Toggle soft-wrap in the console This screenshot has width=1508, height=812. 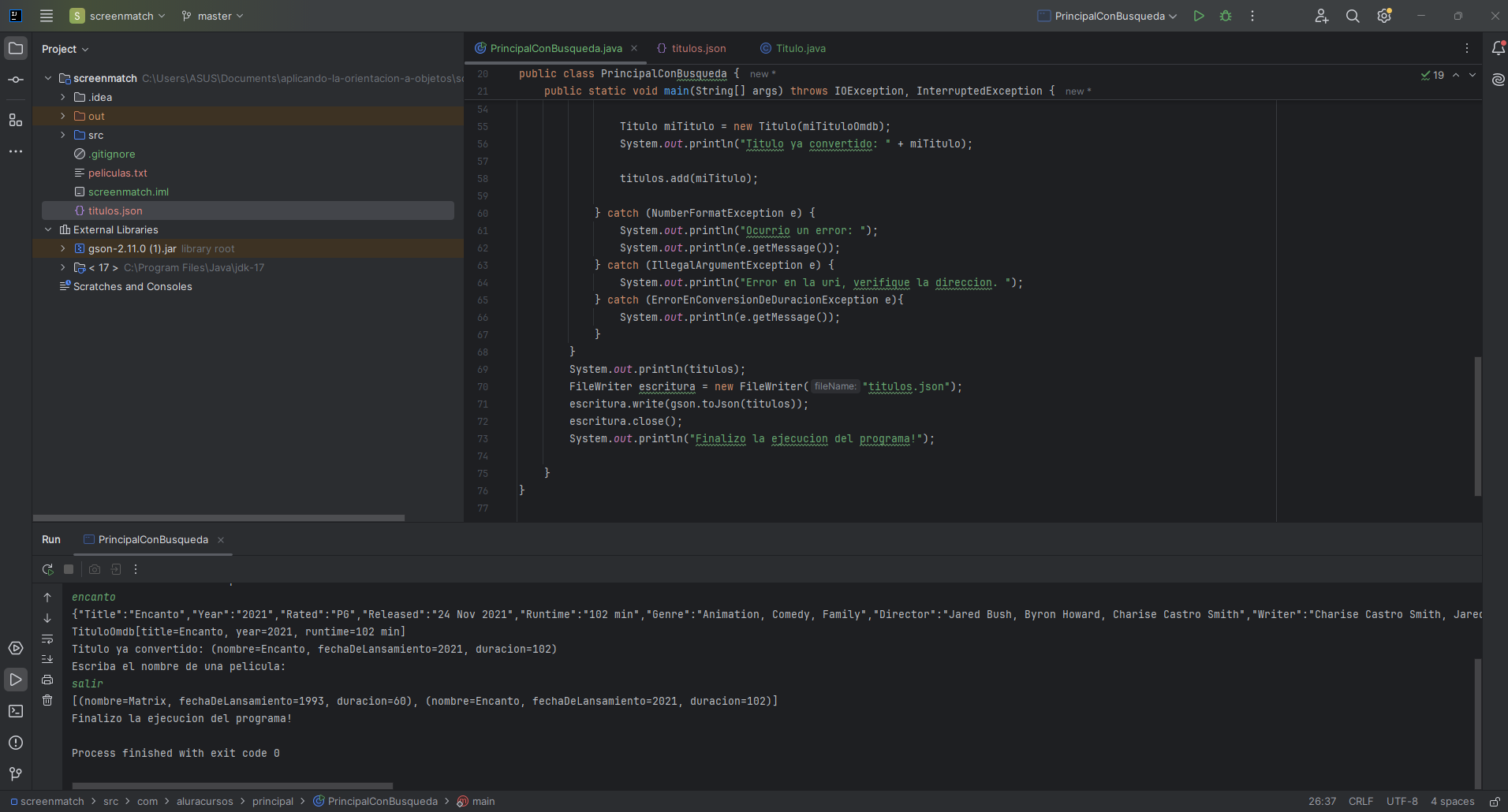[47, 639]
